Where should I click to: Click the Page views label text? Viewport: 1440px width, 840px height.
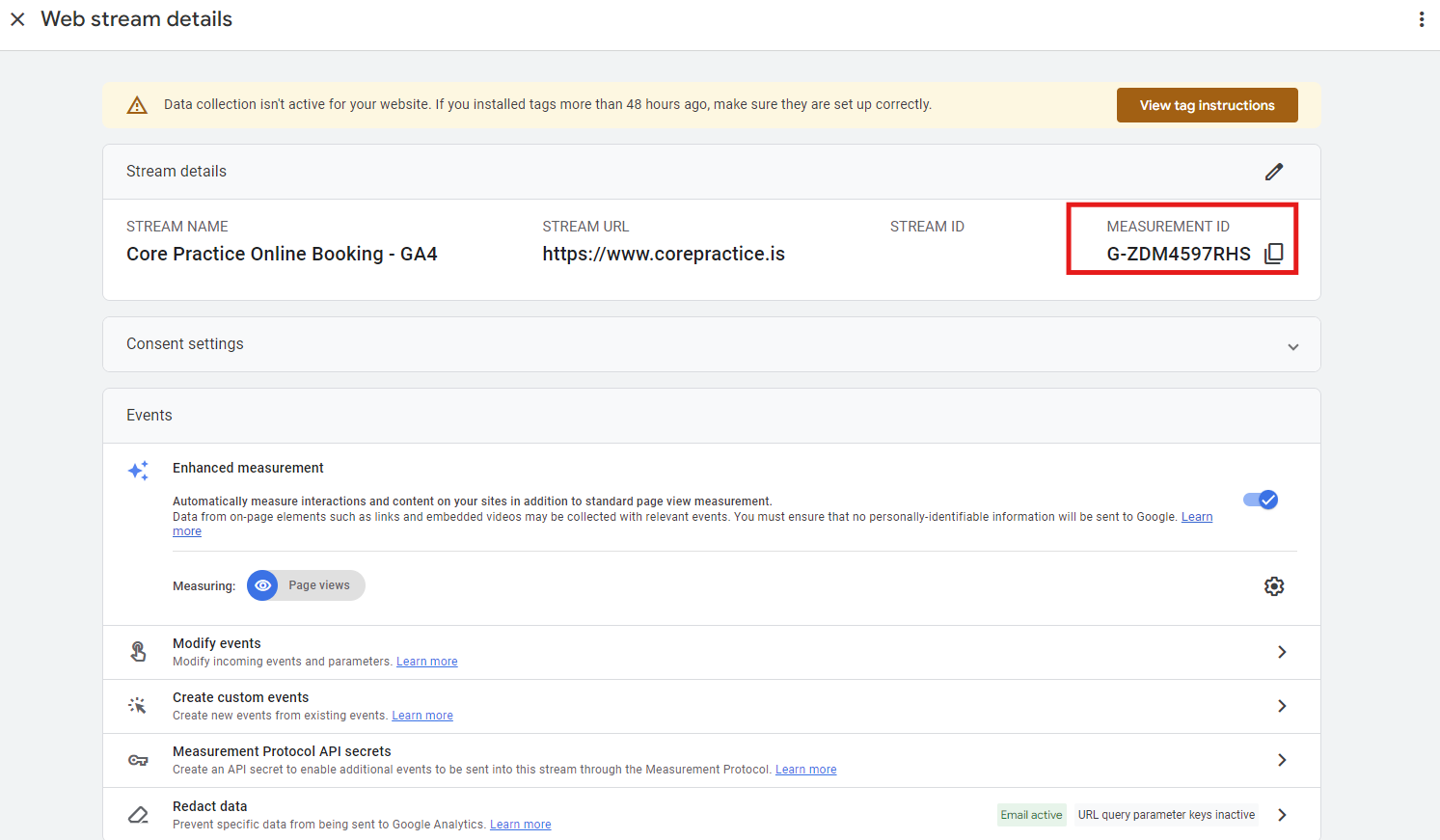[x=319, y=585]
